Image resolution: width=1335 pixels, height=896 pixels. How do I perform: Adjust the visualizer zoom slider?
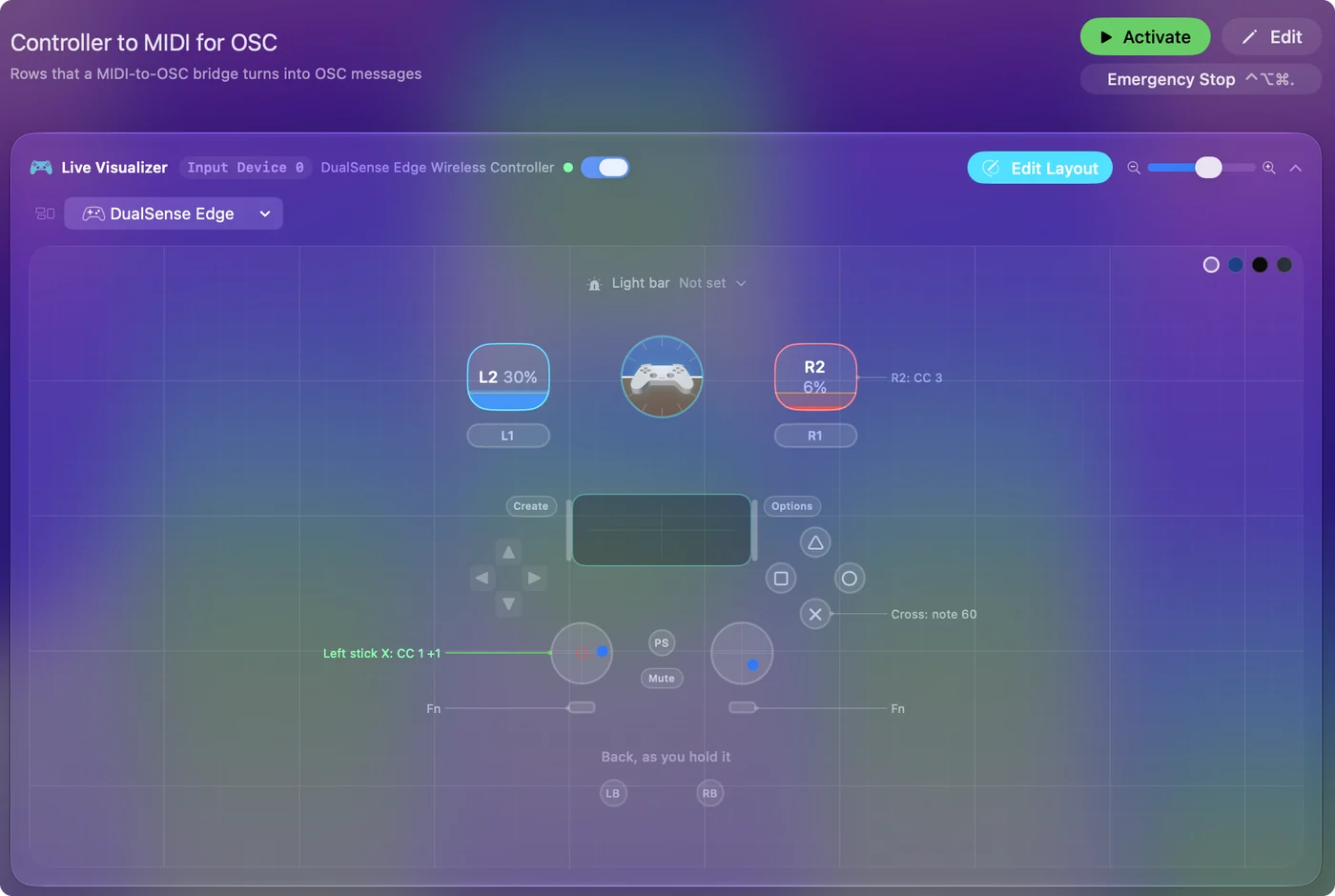(x=1201, y=168)
